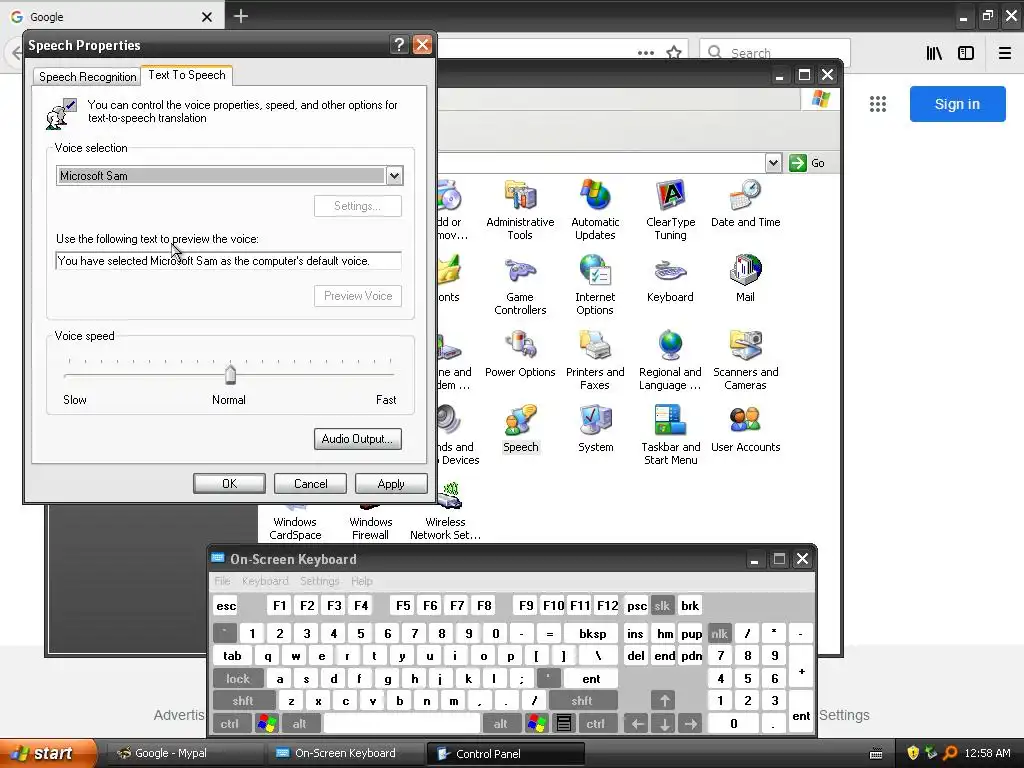Click the spacebar on On-Screen Keyboard
The image size is (1024, 768).
402,724
